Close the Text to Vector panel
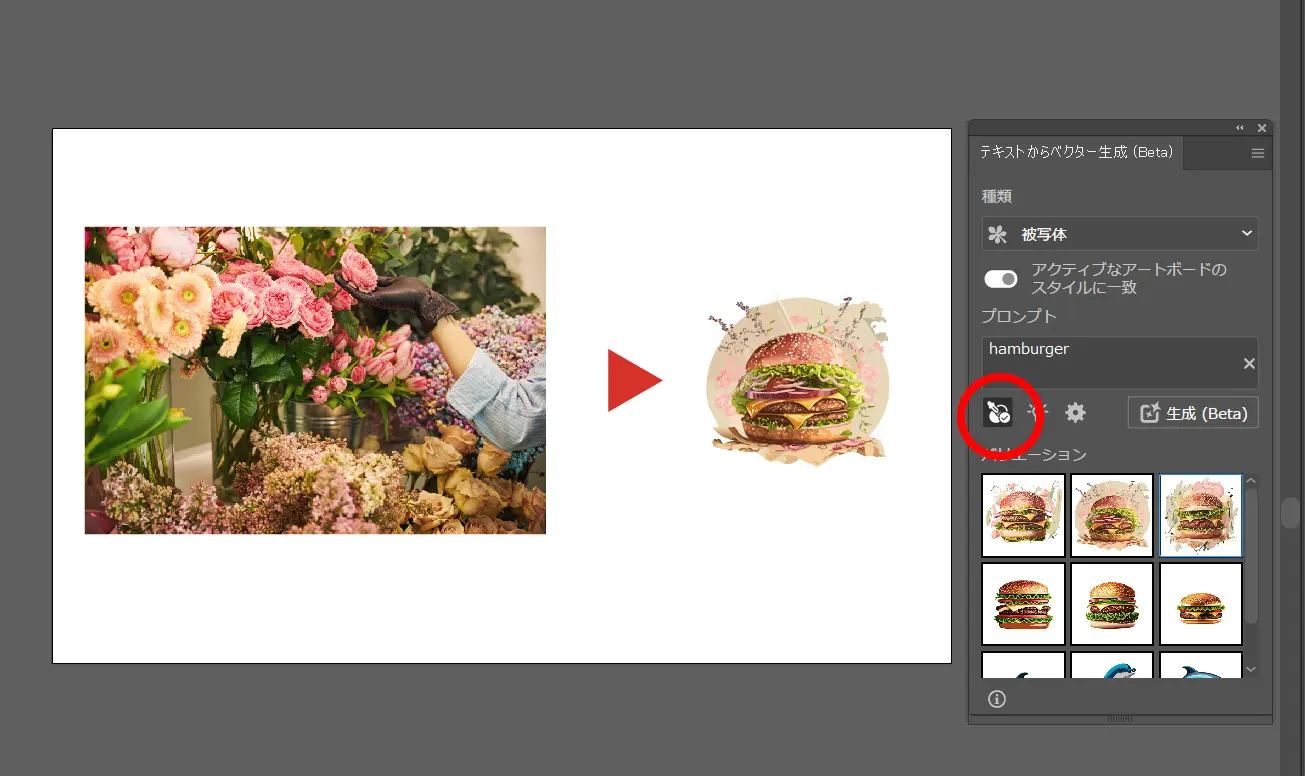Screen dimensions: 1305x777 [1261, 128]
